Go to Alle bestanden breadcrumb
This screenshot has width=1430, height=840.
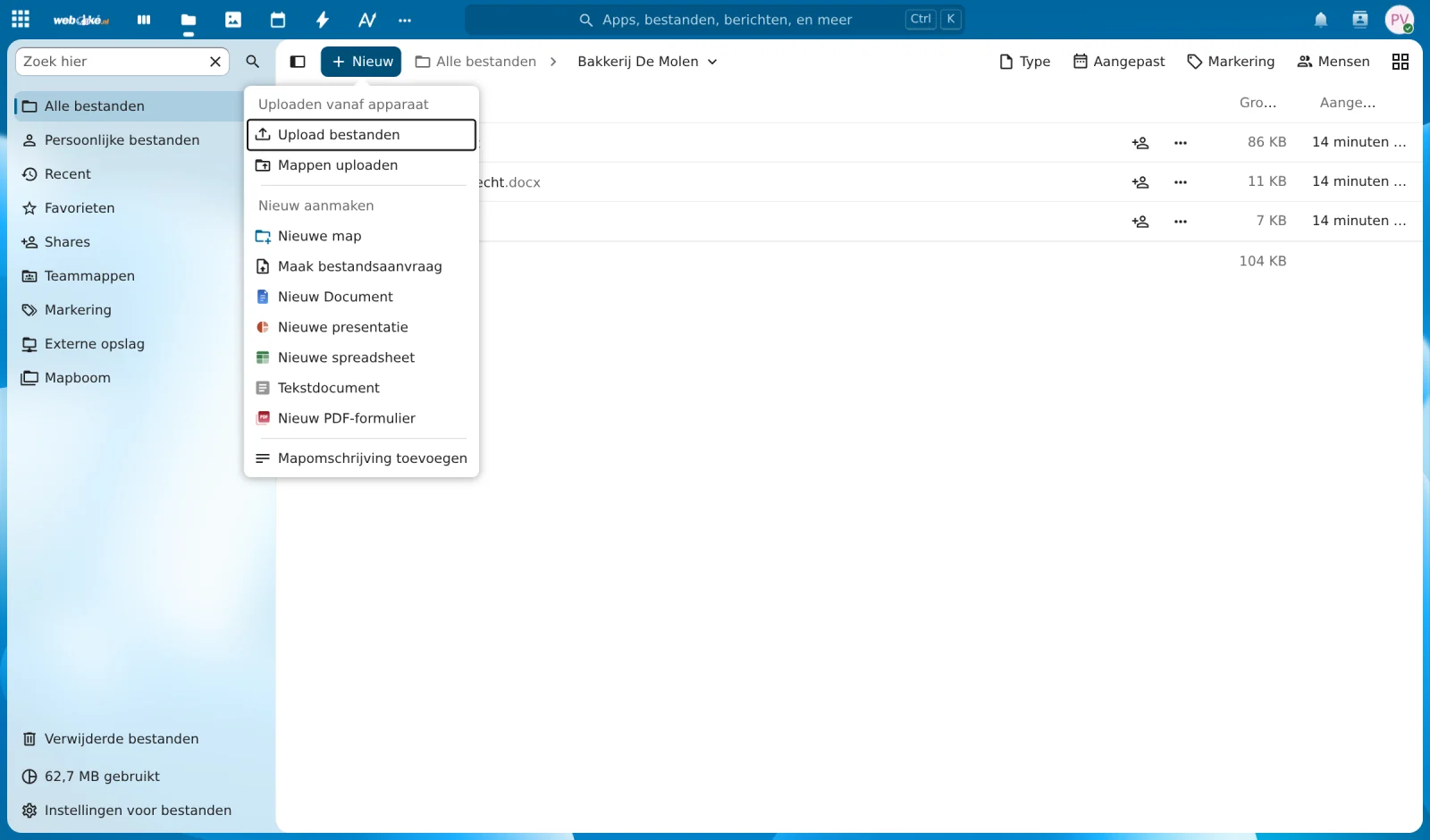pyautogui.click(x=476, y=62)
